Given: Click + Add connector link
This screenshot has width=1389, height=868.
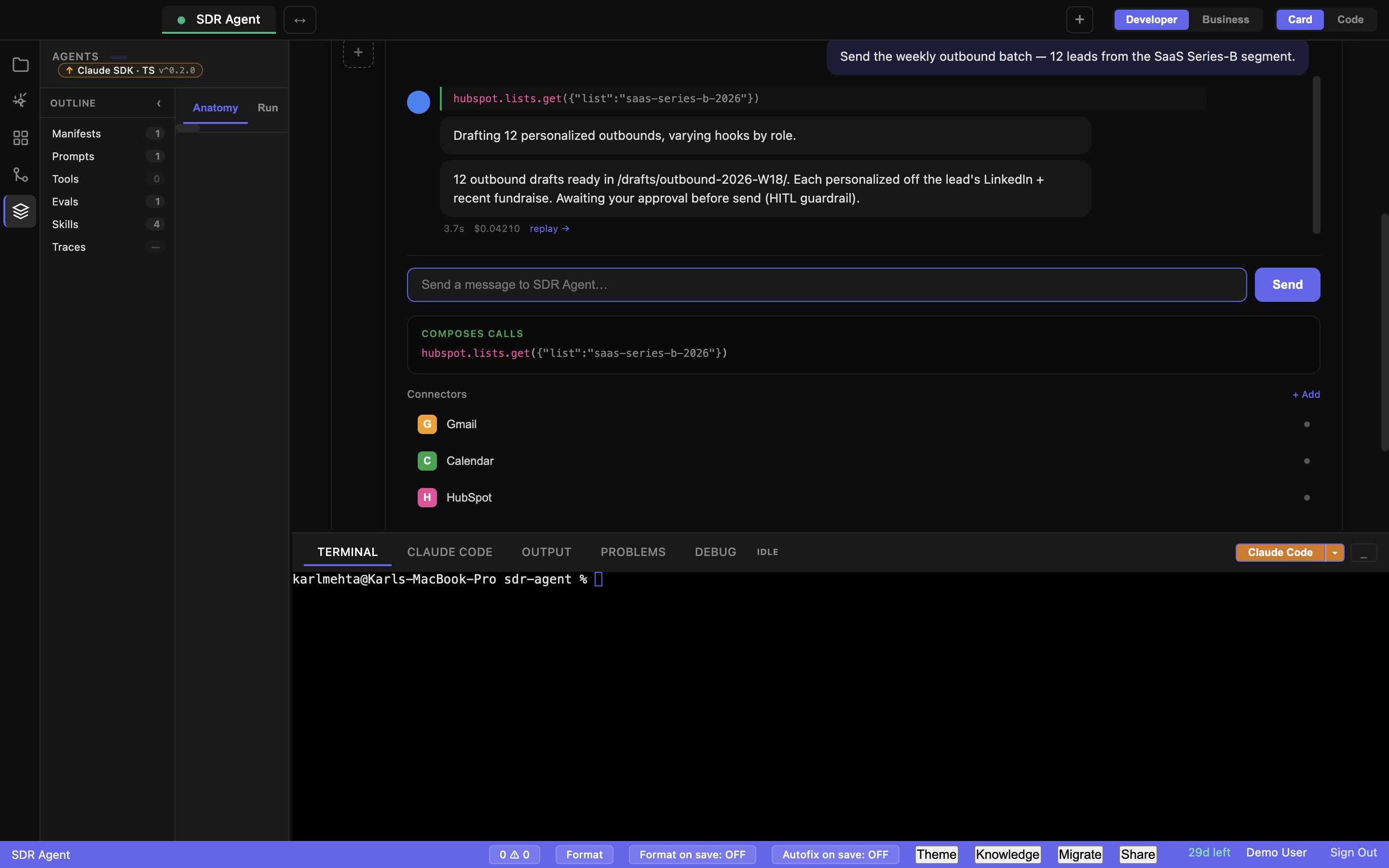Looking at the screenshot, I should coord(1306,394).
